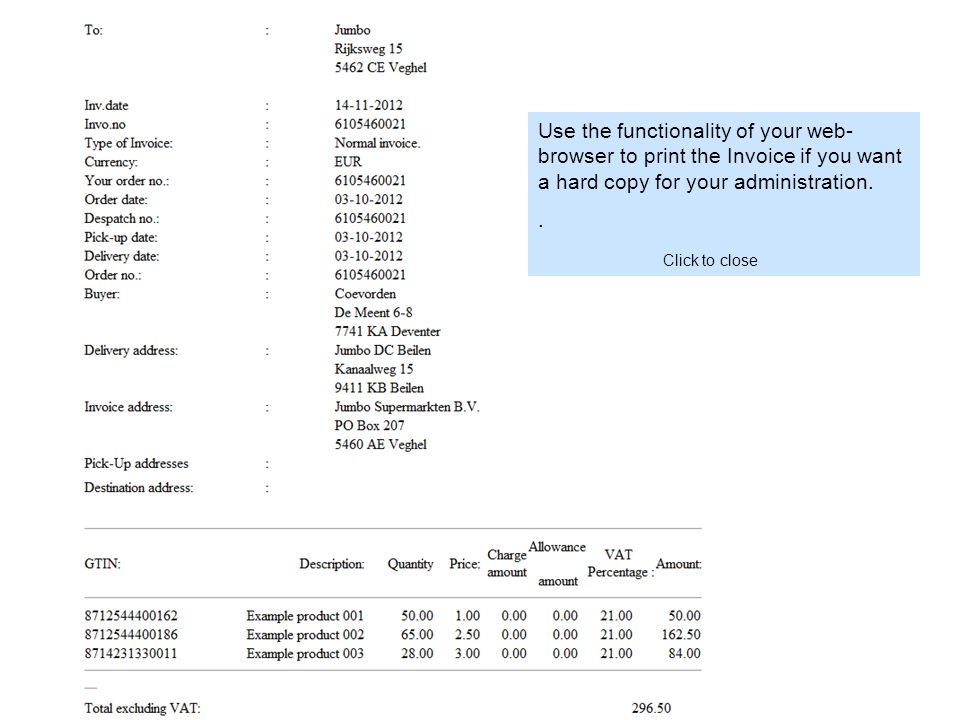The width and height of the screenshot is (960, 720).
Task: Select the Despatch no. value 6105460021
Action: click(x=370, y=219)
